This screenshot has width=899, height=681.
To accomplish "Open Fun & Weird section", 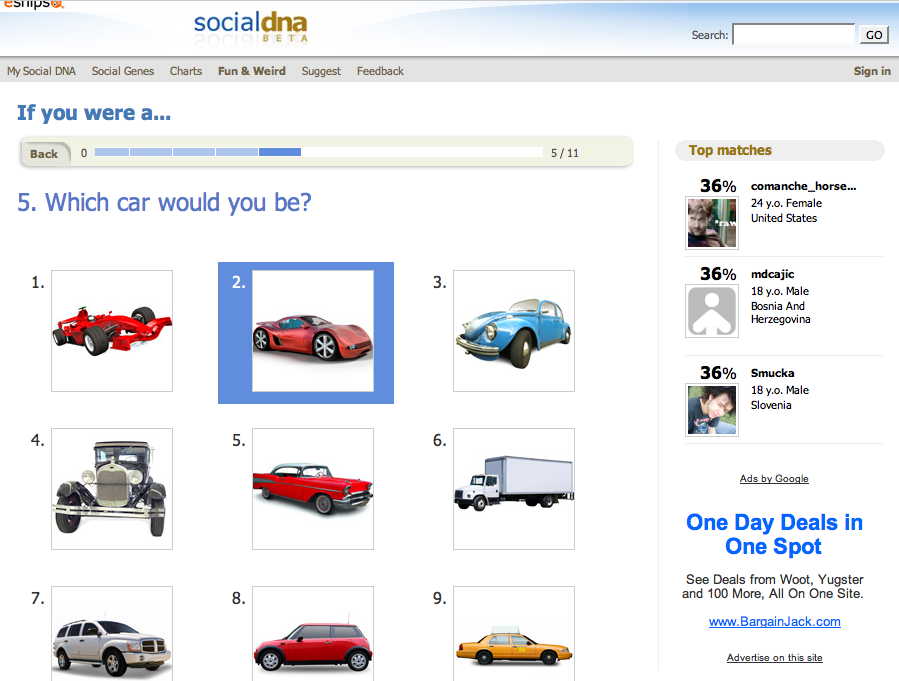I will point(252,71).
